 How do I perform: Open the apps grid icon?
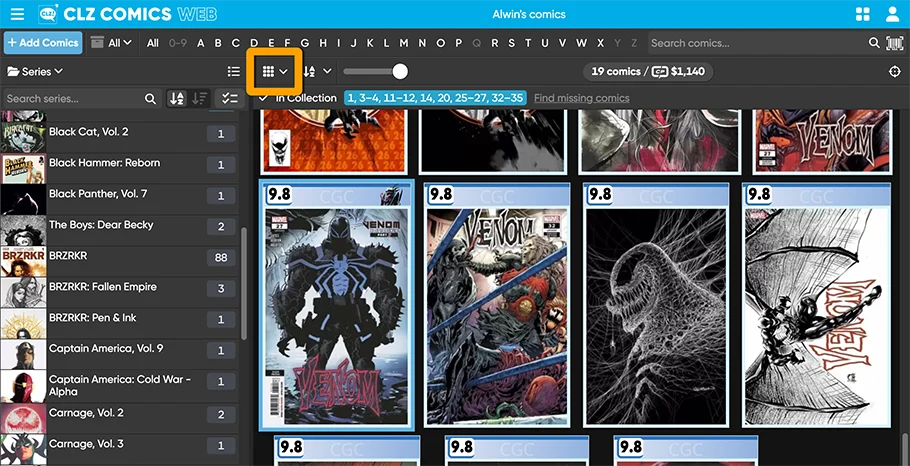(x=863, y=14)
